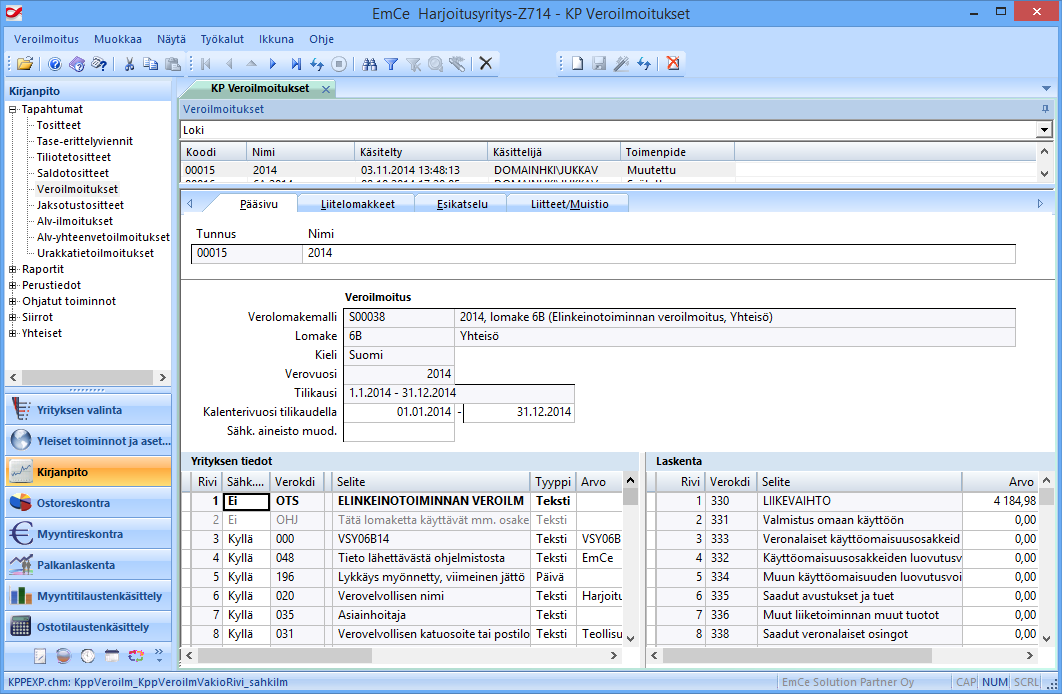Click the new blank document icon
The height and width of the screenshot is (694, 1062).
pyautogui.click(x=577, y=64)
